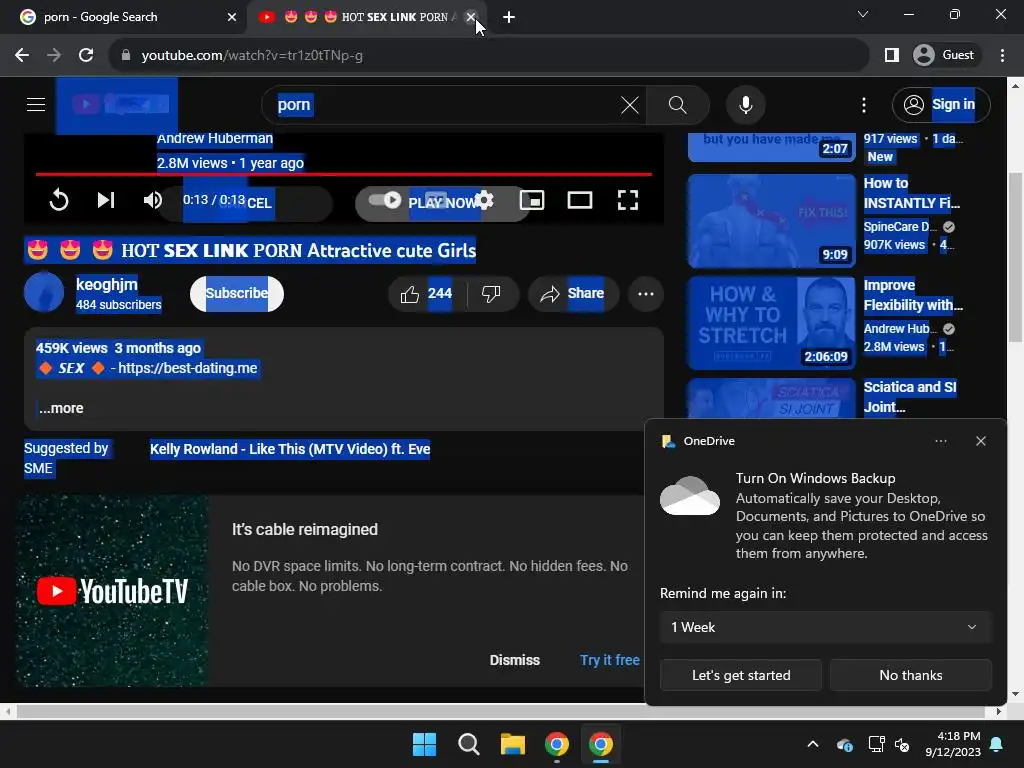Switch to theater mode
The height and width of the screenshot is (768, 1024).
pyautogui.click(x=580, y=200)
